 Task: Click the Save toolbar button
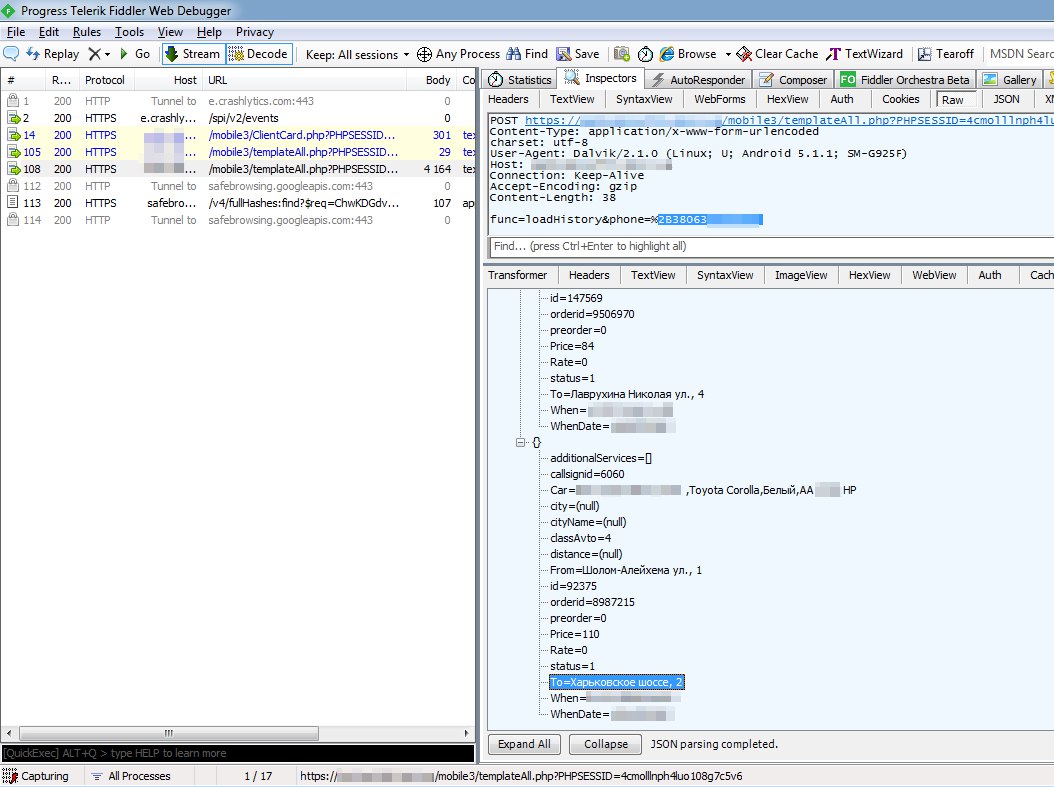pos(577,54)
